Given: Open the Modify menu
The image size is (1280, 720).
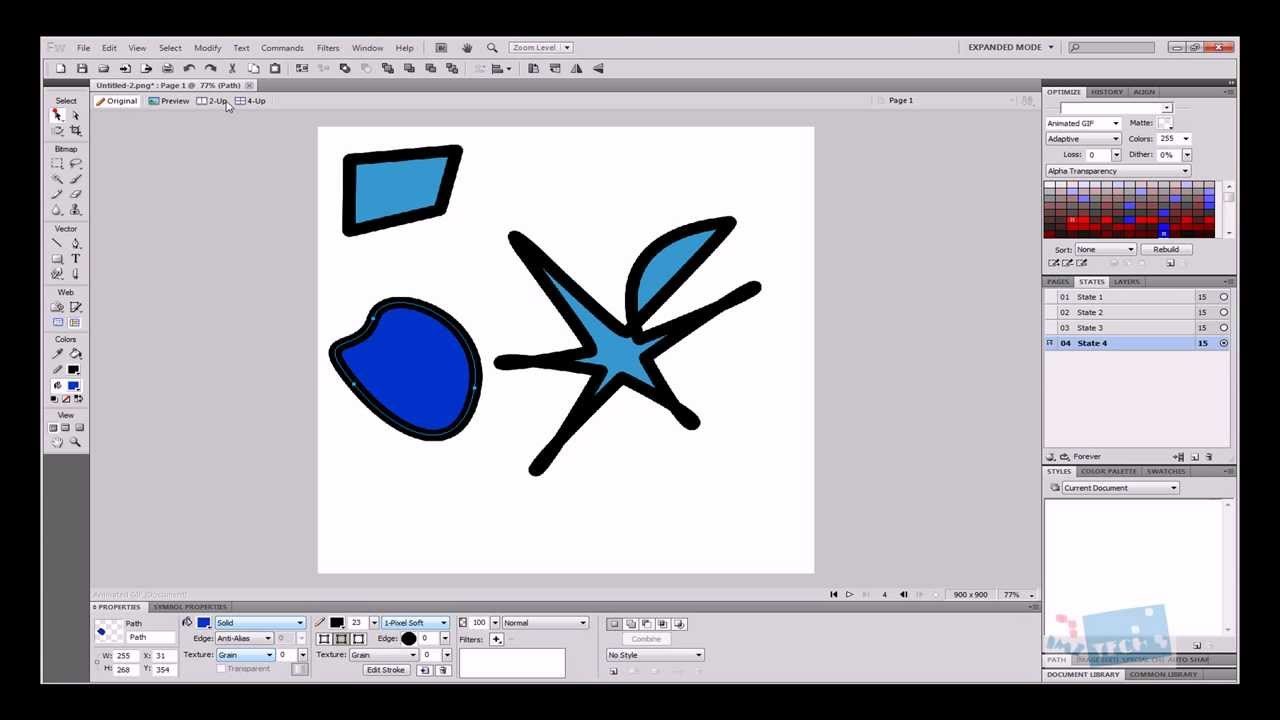Looking at the screenshot, I should [x=208, y=48].
